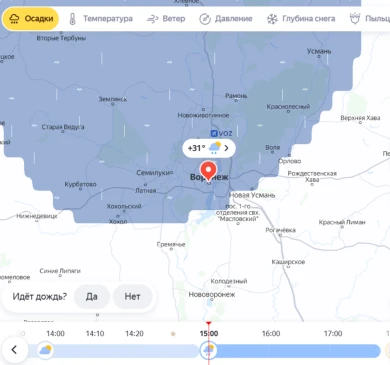Viewport: 390px width, 365px height.
Task: Open the +31° weather bubble chevron
Action: 227,148
